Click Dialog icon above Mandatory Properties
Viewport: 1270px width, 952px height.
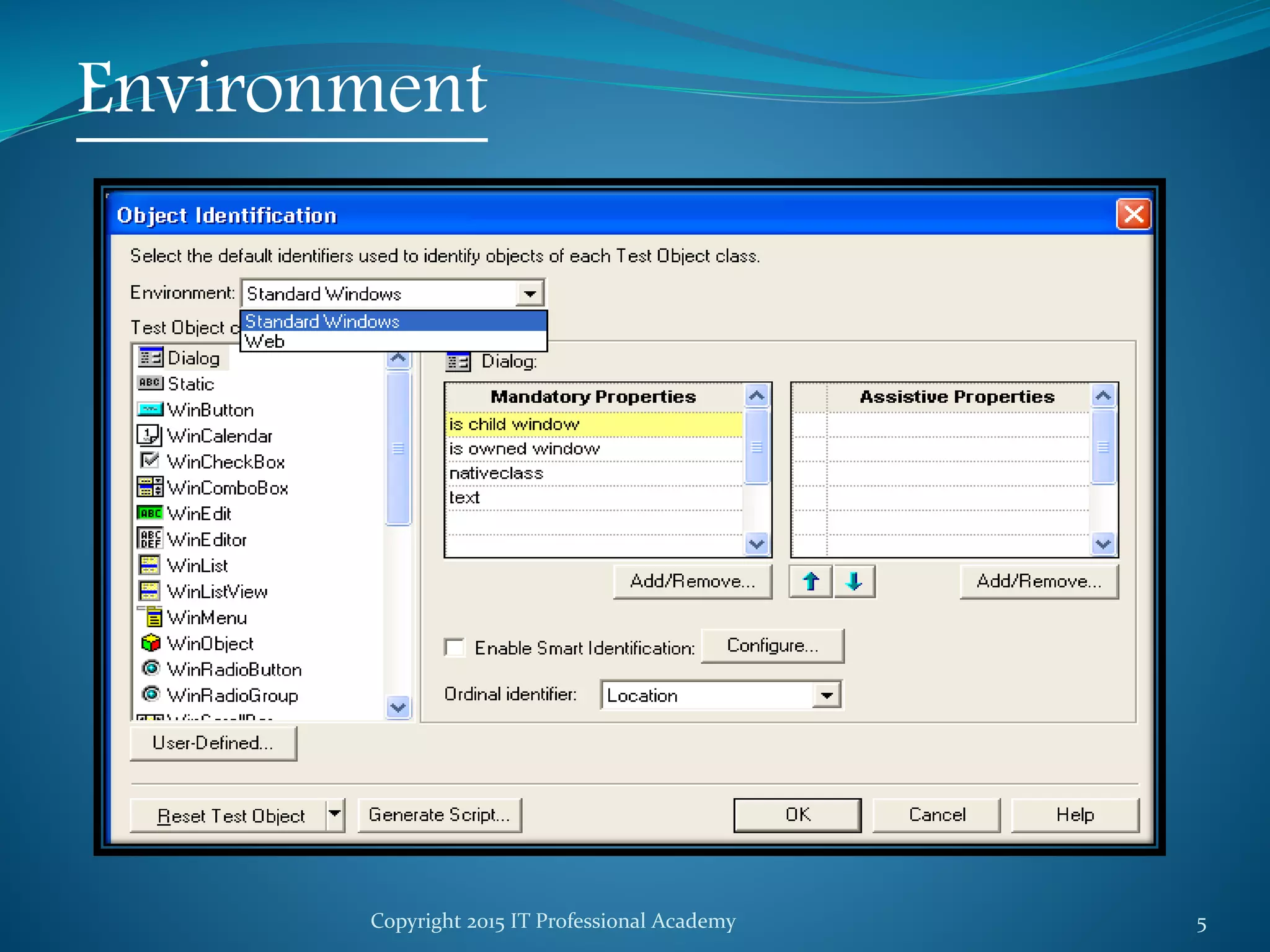click(x=458, y=361)
